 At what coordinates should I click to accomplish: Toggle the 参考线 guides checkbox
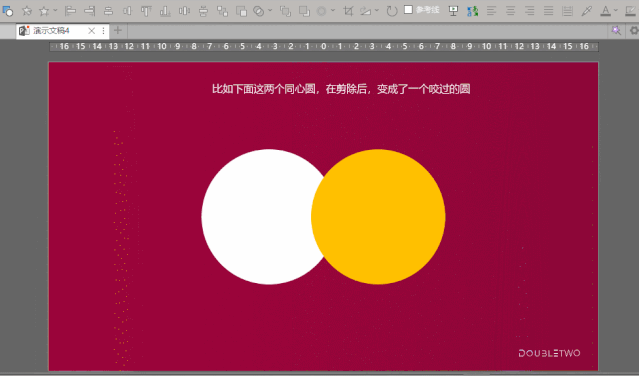[408, 9]
